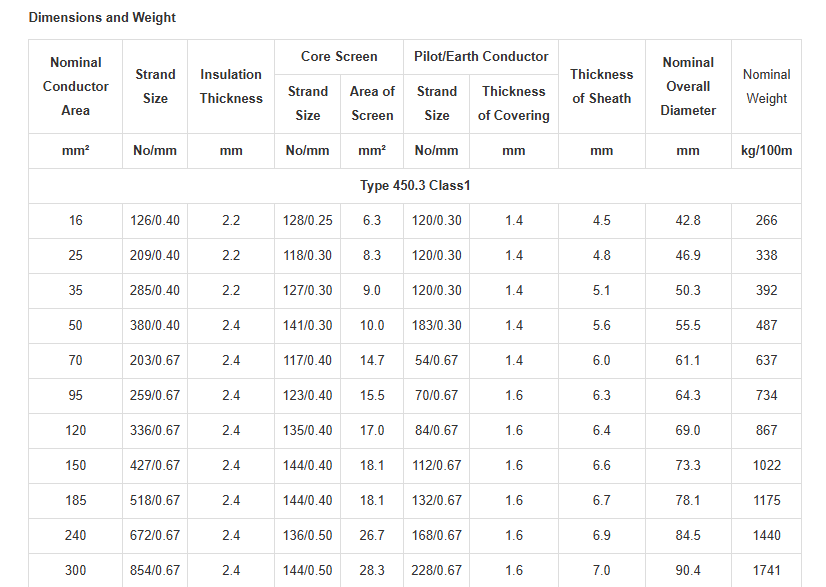Click the '73.3' diameter cell

(688, 465)
